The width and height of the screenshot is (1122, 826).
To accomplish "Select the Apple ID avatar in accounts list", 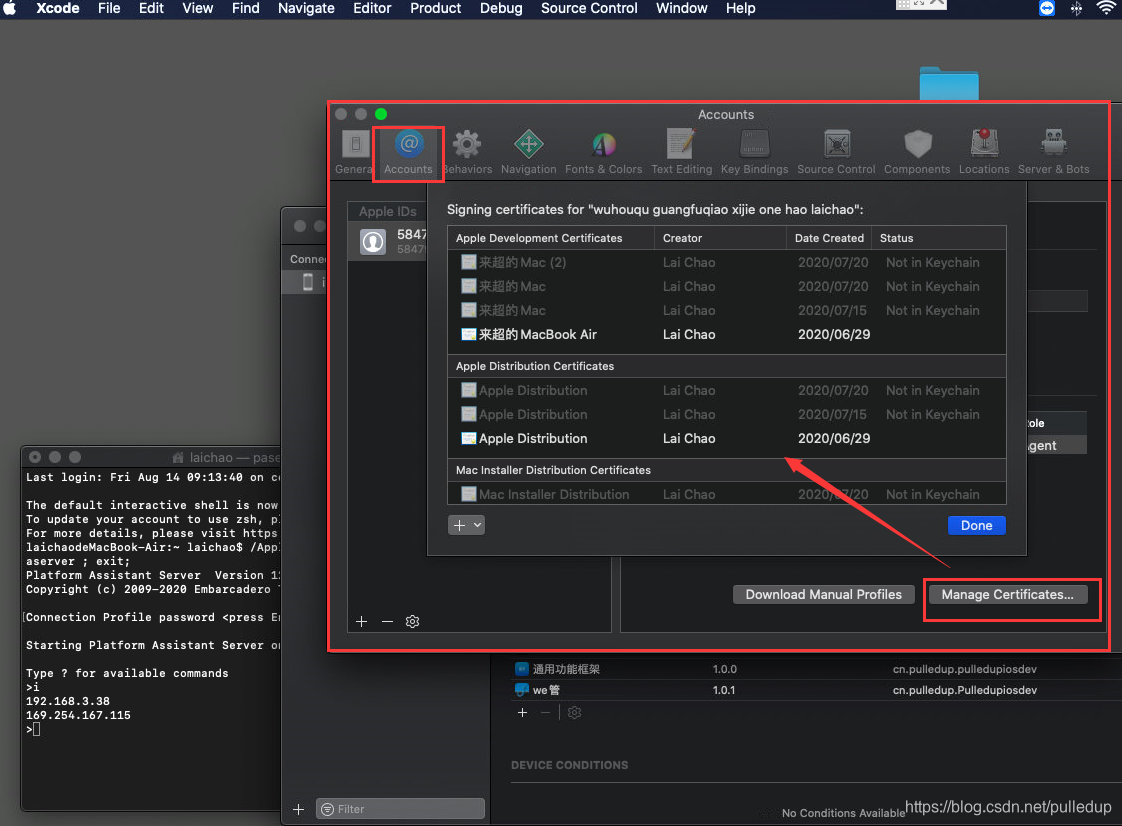I will coord(373,241).
